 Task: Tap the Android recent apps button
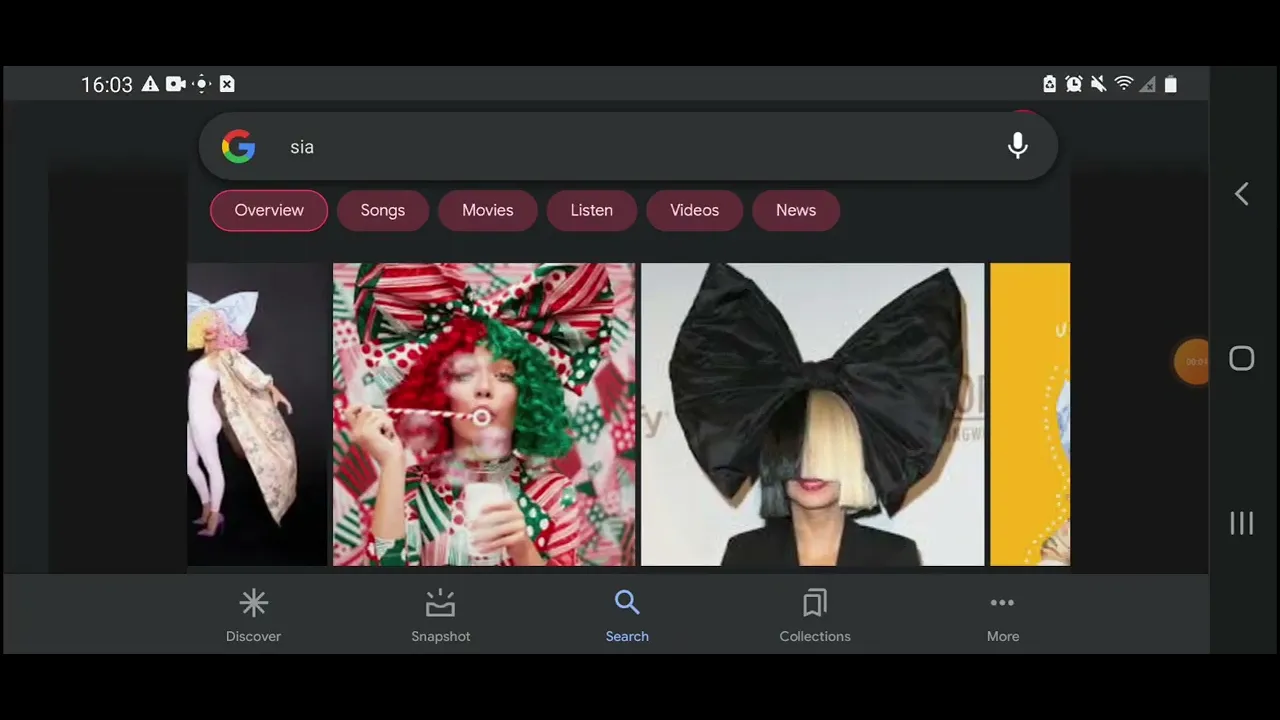coord(1241,523)
